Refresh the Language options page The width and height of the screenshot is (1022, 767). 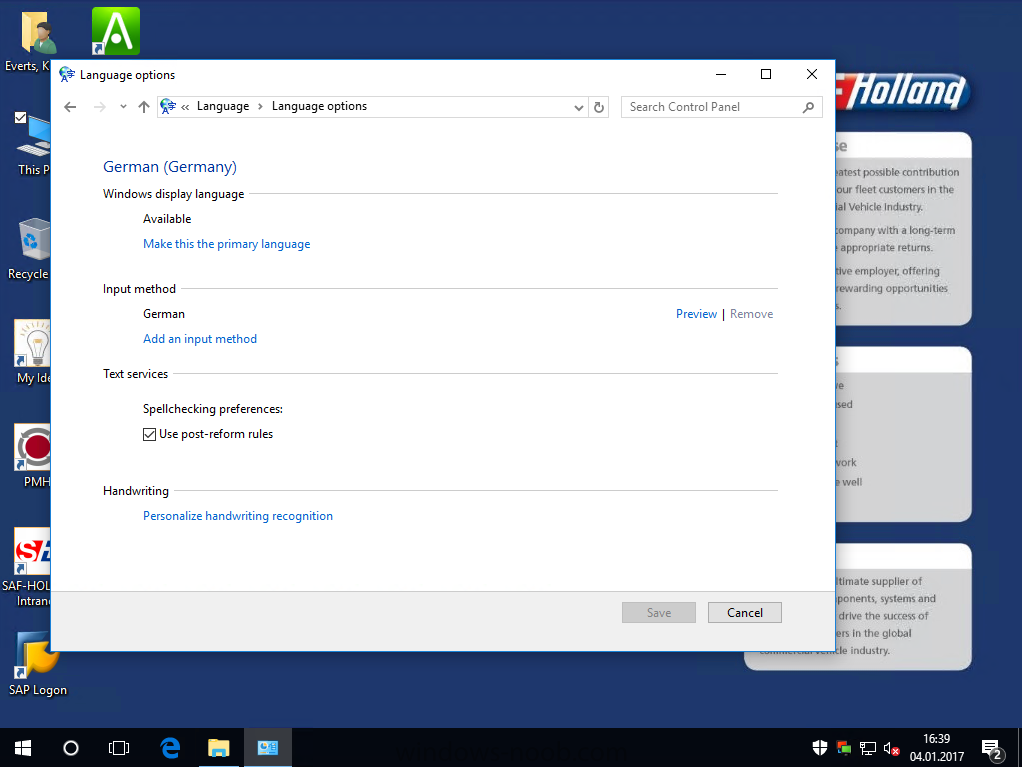click(x=599, y=108)
